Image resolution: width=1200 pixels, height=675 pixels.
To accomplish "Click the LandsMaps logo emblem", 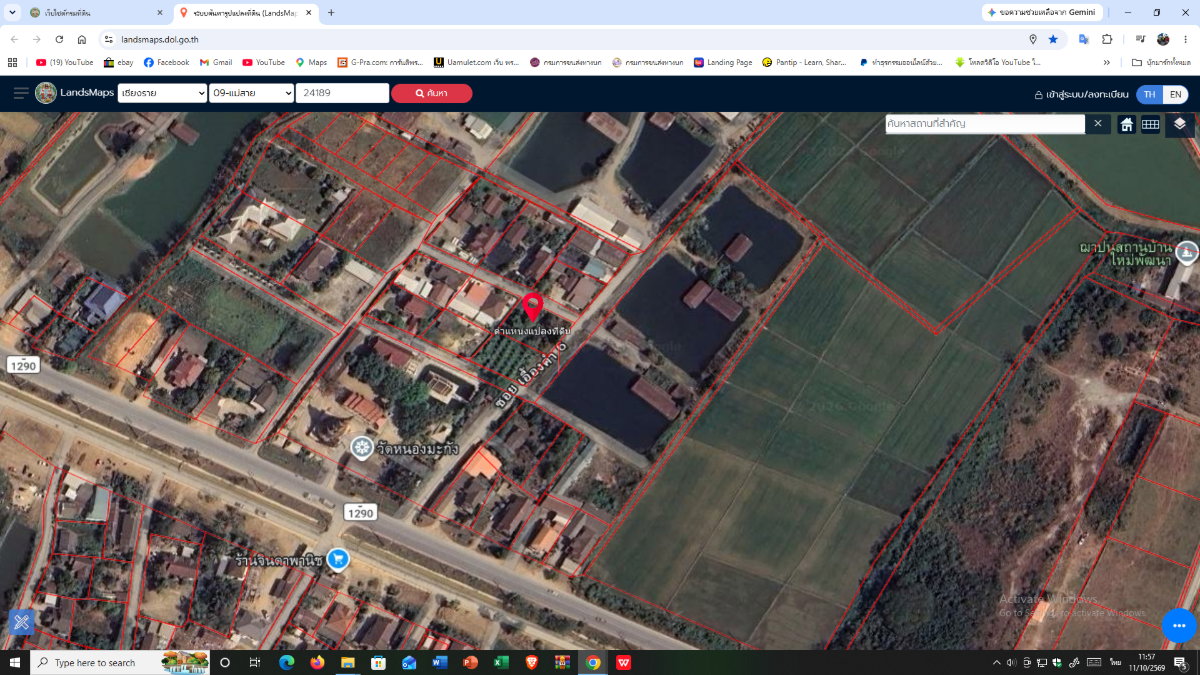I will coord(46,93).
